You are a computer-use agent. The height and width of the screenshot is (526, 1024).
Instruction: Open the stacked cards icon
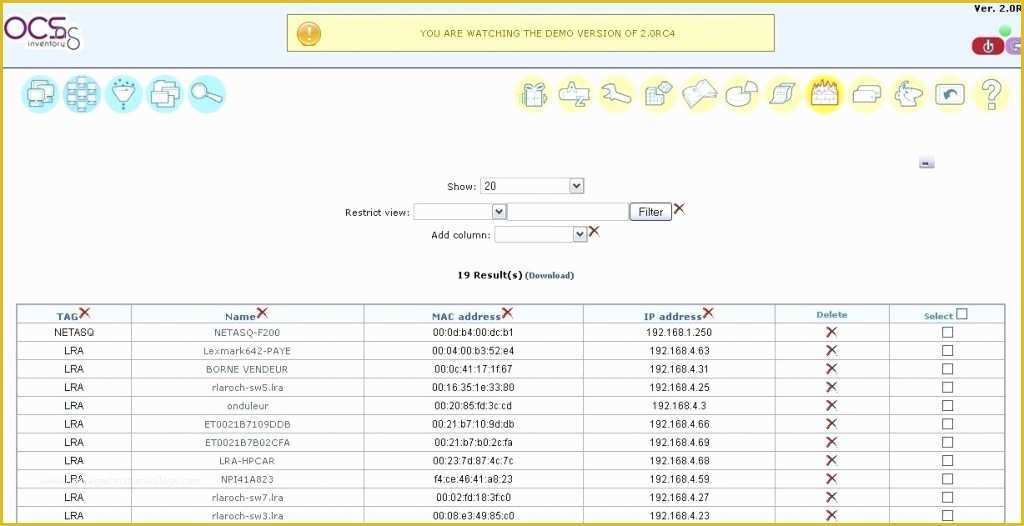click(866, 95)
